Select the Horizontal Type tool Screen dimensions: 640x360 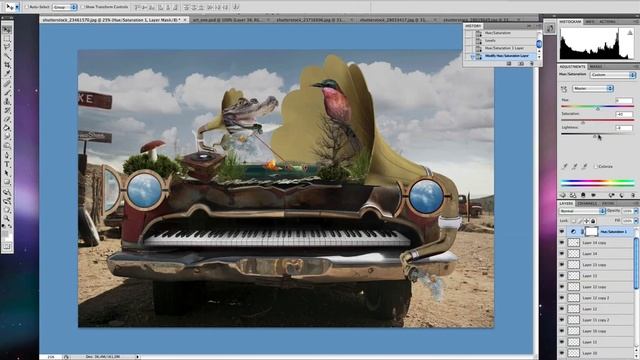[x=7, y=164]
